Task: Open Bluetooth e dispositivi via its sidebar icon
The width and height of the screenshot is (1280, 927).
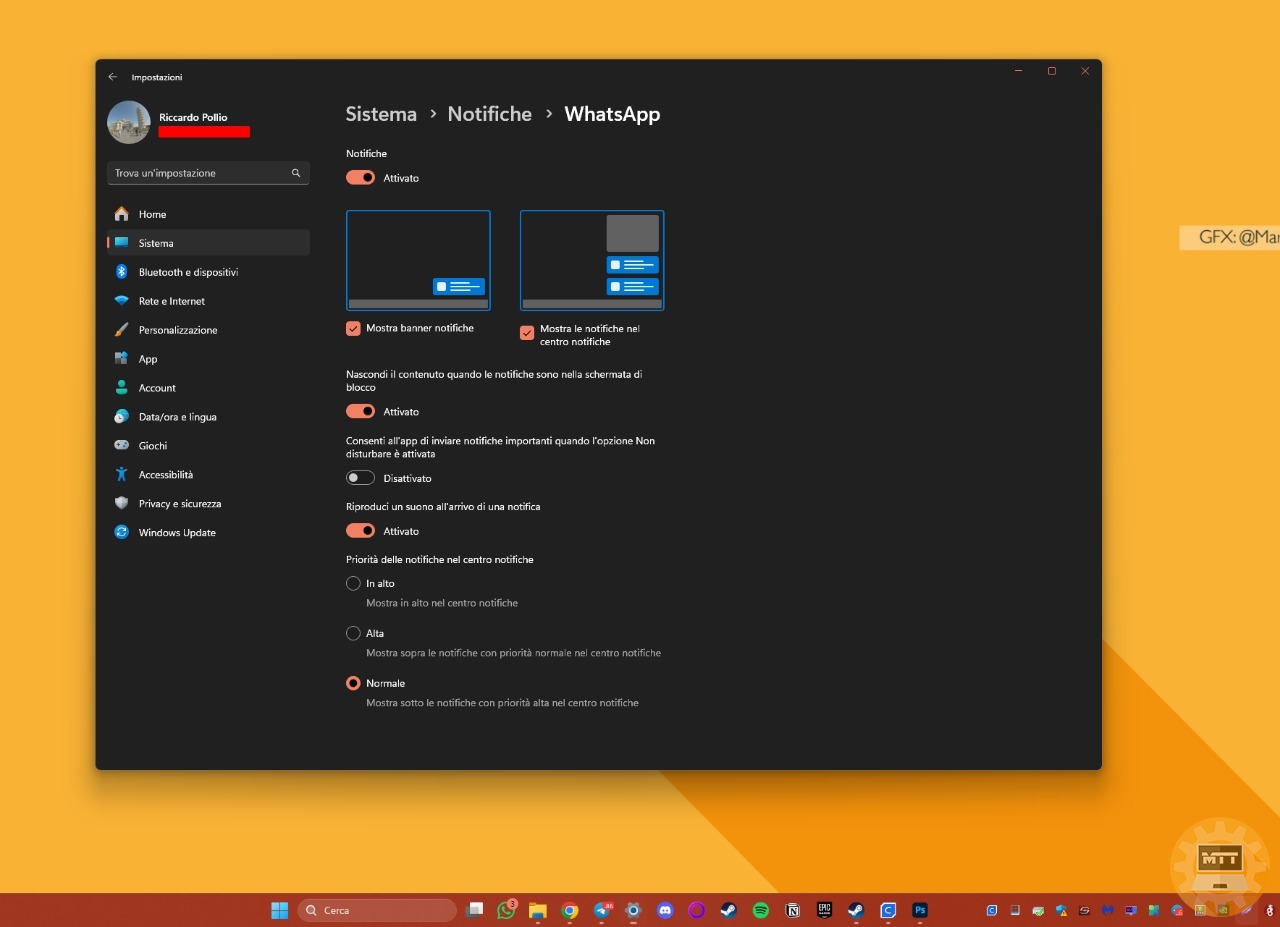Action: (x=121, y=271)
